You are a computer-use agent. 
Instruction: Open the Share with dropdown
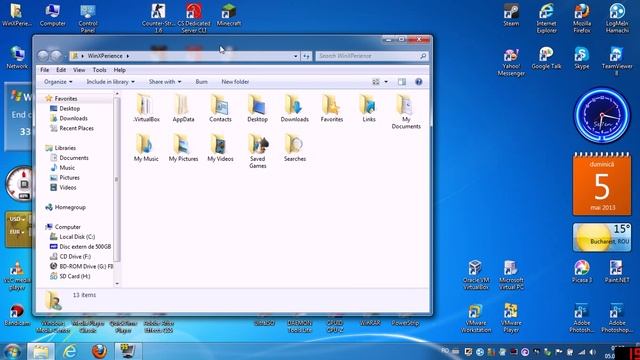(165, 82)
